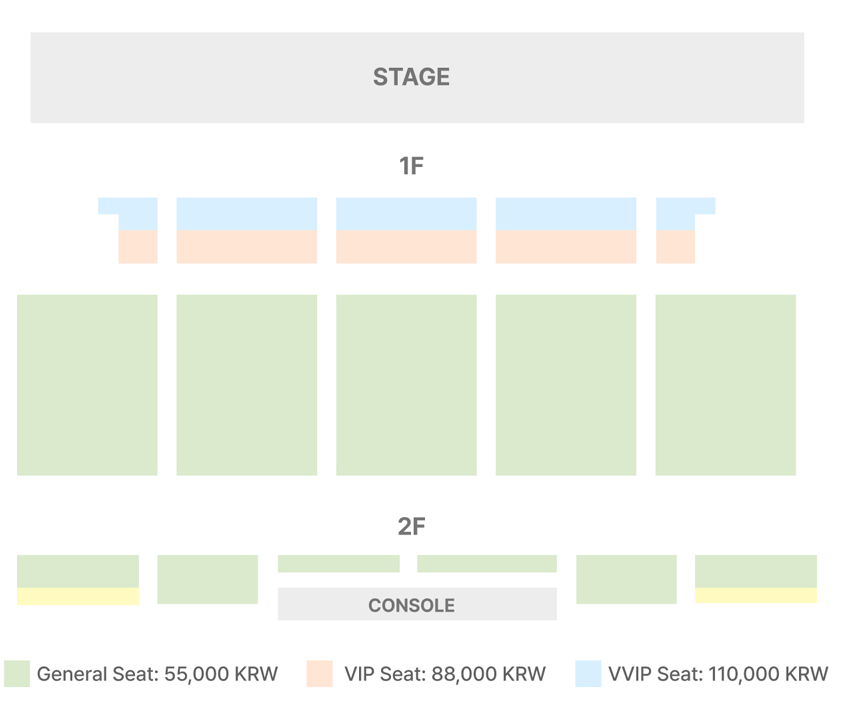Choose the center VIP peach block

click(x=406, y=247)
